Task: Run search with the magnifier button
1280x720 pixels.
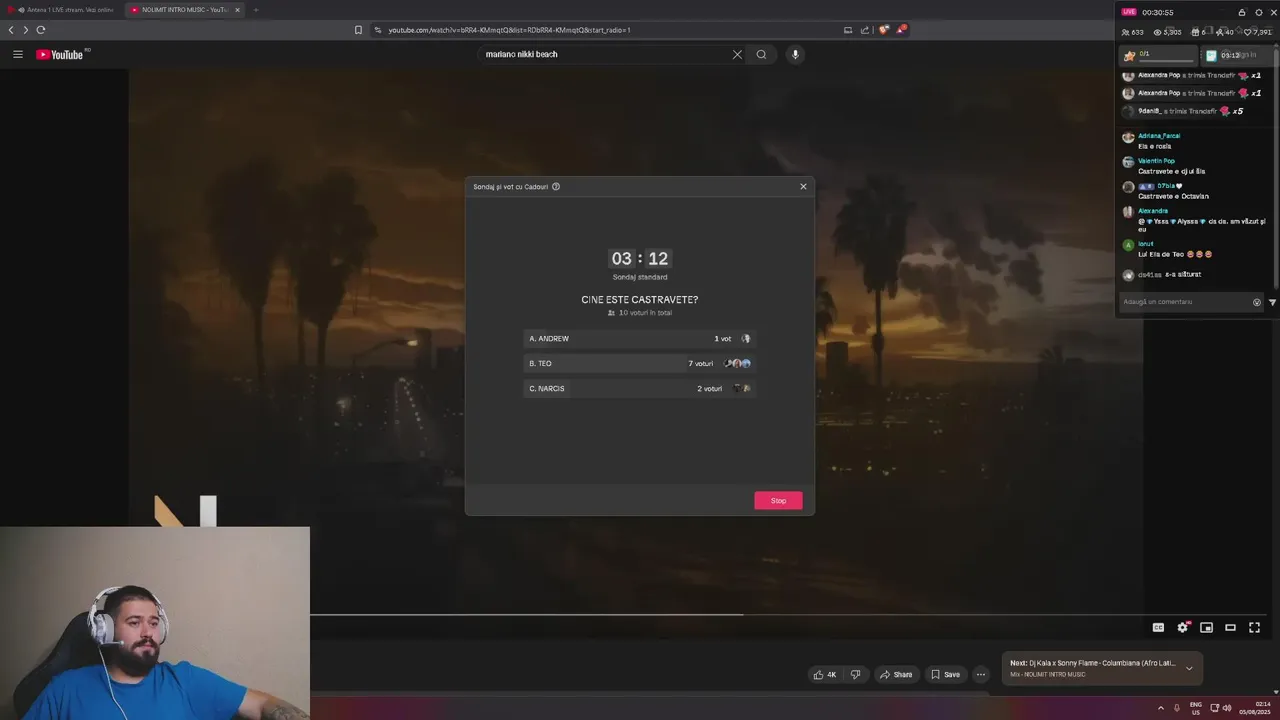Action: click(761, 54)
